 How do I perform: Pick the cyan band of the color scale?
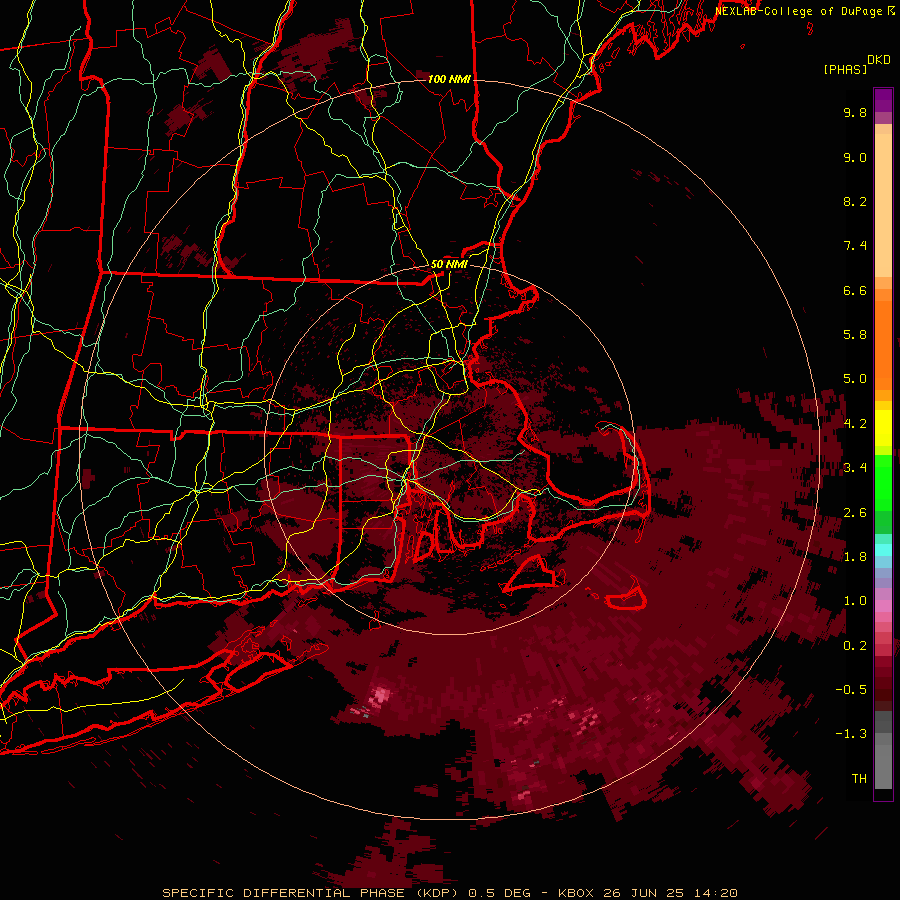tap(883, 550)
